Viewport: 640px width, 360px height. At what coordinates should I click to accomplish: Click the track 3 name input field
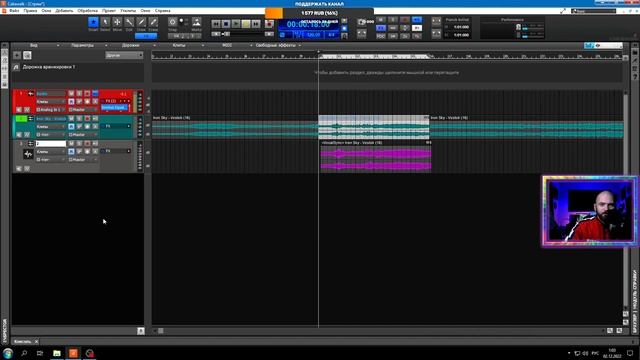click(51, 144)
